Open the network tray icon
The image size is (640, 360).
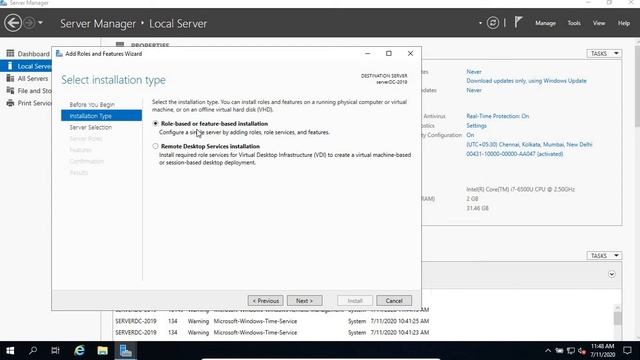[571, 351]
